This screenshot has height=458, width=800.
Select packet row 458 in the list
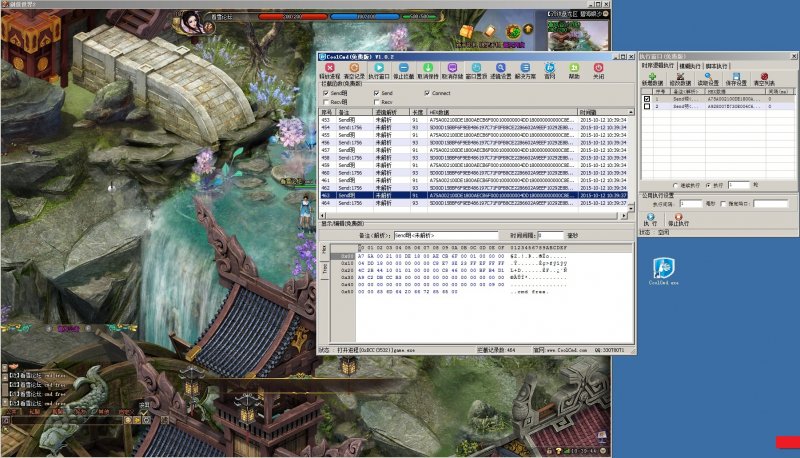473,158
